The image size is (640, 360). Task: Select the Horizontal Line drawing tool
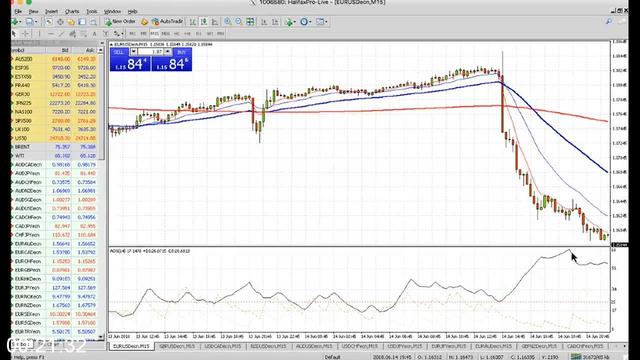click(x=51, y=33)
